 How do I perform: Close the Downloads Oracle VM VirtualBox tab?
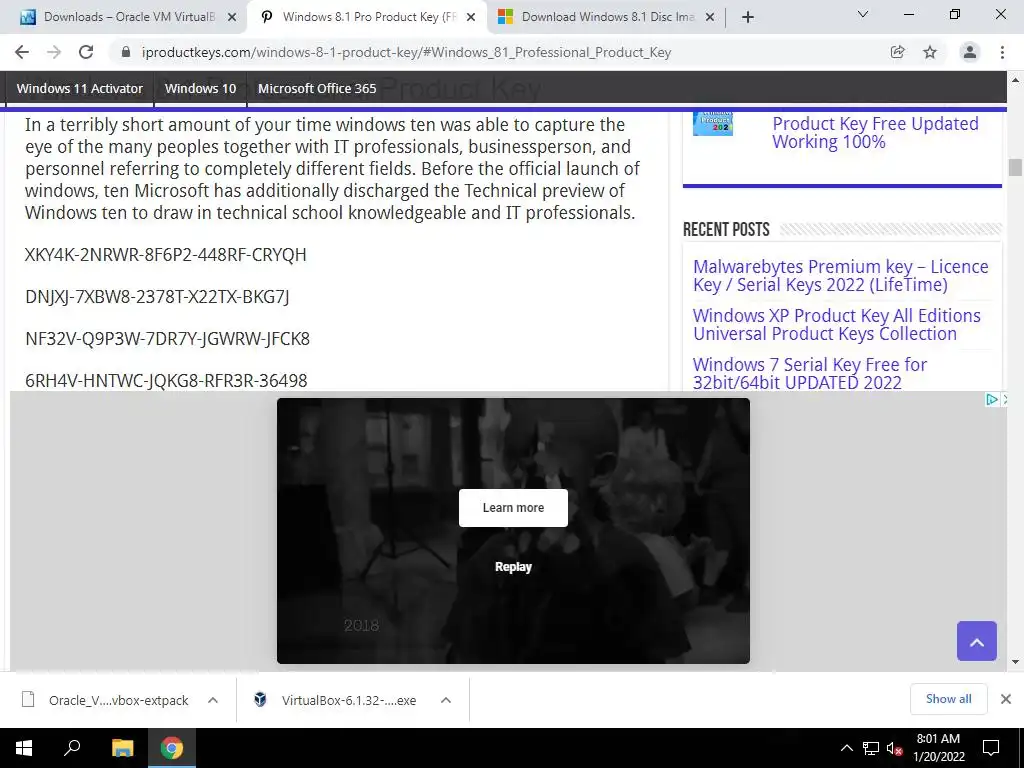[x=232, y=17]
